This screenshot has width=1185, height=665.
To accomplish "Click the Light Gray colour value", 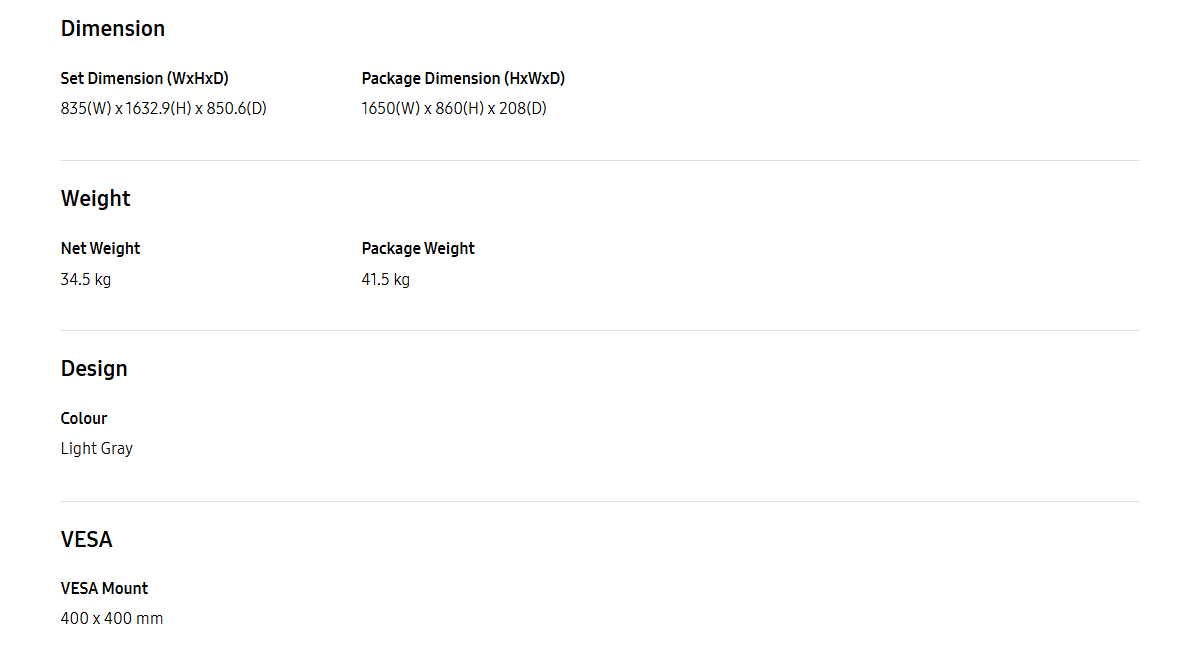I will (97, 449).
